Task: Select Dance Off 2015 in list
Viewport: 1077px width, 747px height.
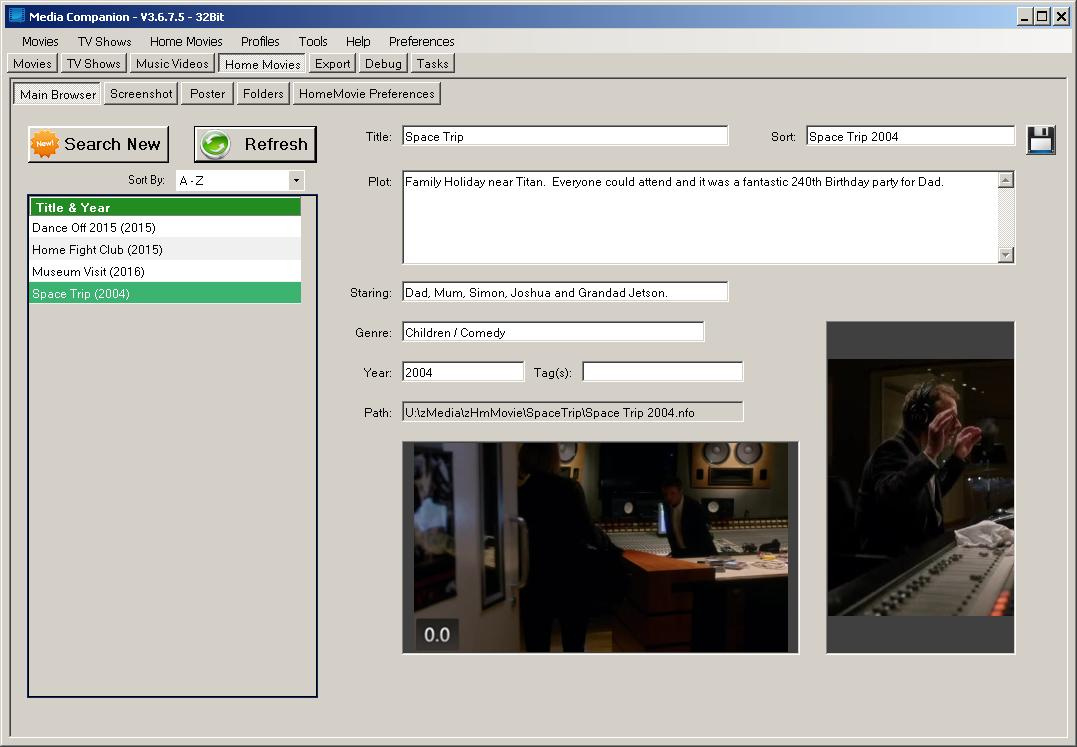Action: coord(94,228)
